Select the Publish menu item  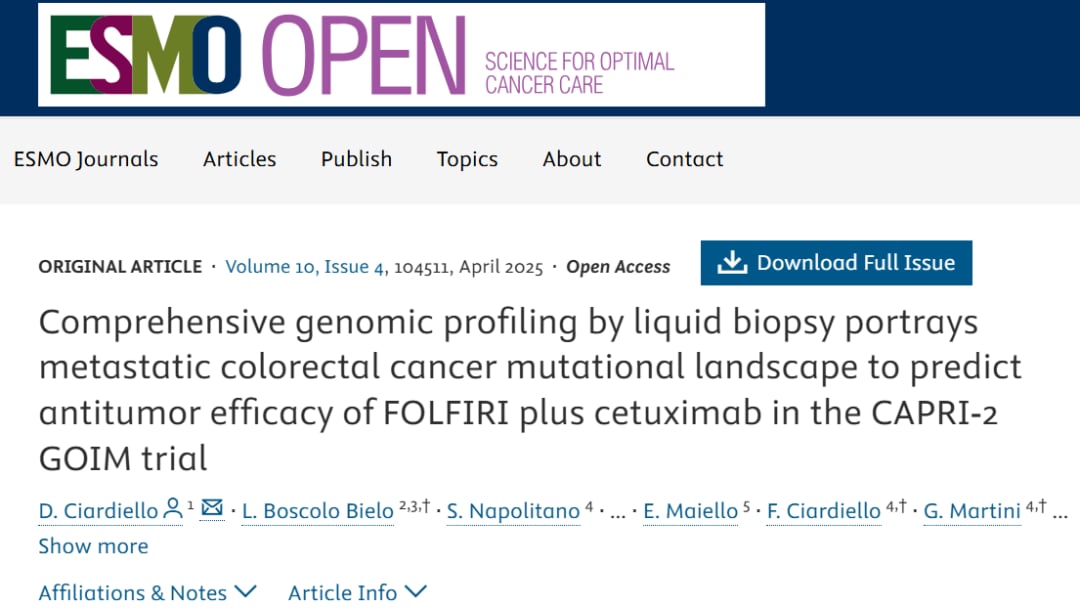356,159
